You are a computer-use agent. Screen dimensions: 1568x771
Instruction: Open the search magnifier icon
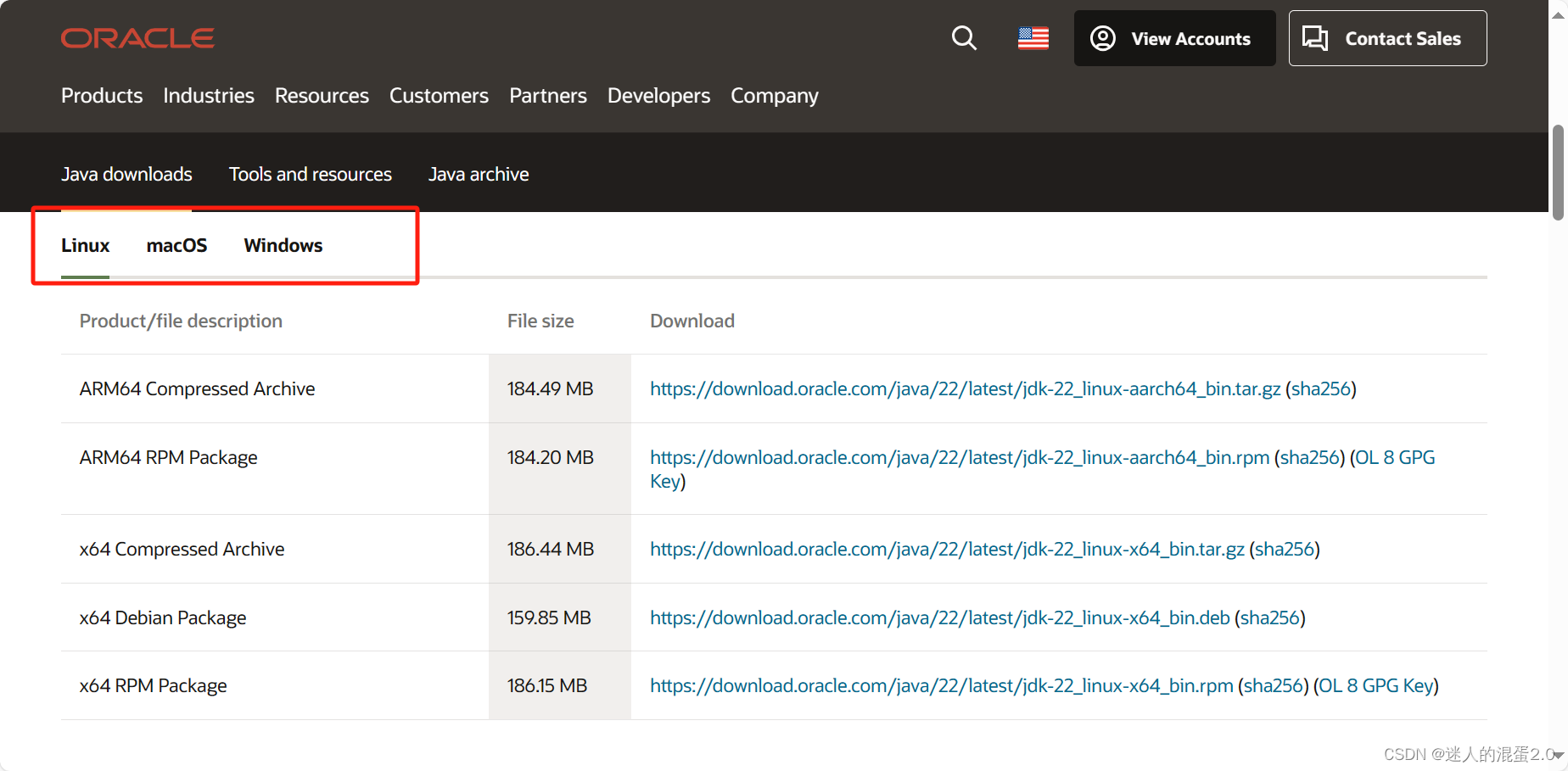[x=964, y=38]
